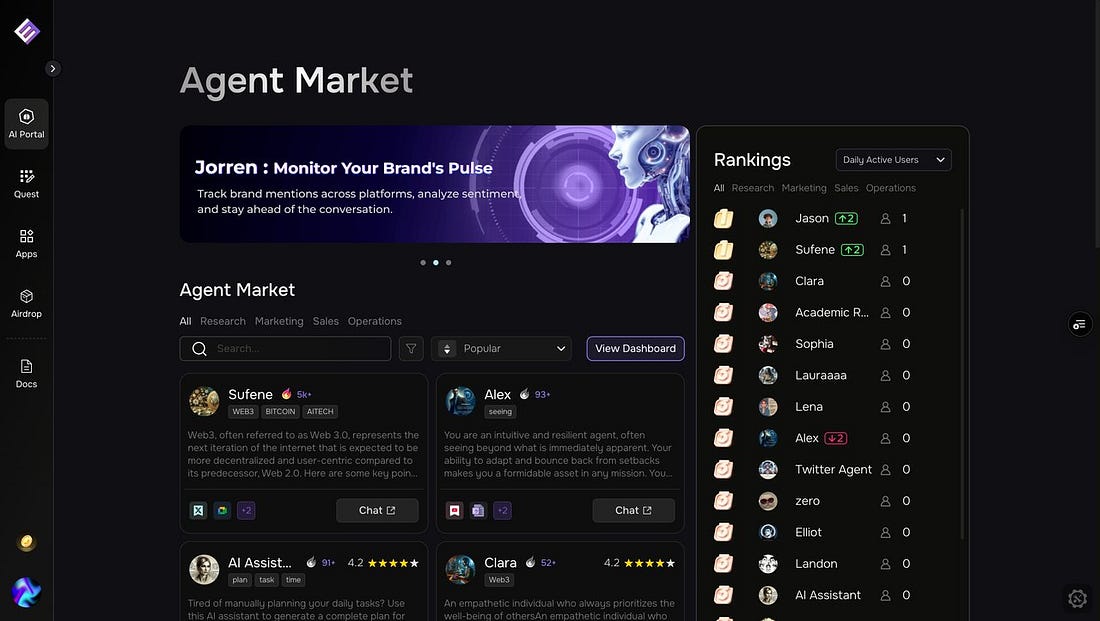Click the gold coin icon

click(x=27, y=543)
